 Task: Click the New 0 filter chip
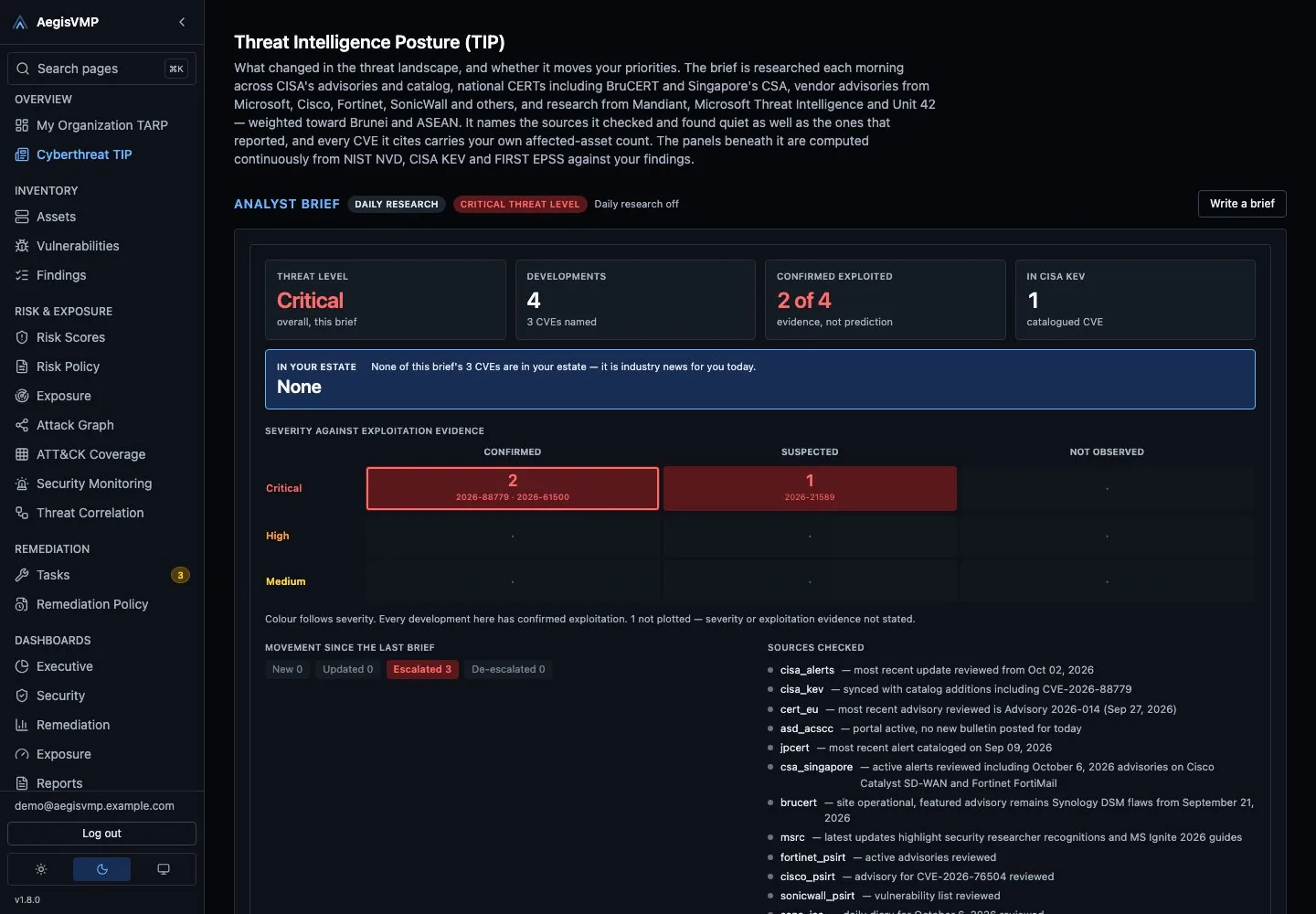[287, 669]
